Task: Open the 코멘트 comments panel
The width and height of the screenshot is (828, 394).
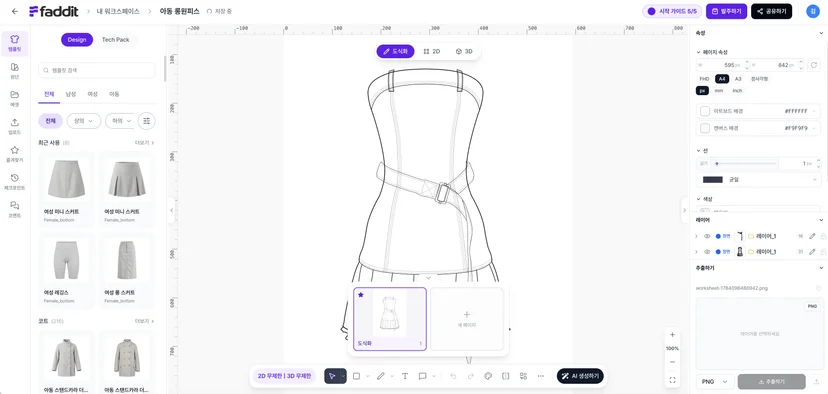Action: (x=14, y=209)
